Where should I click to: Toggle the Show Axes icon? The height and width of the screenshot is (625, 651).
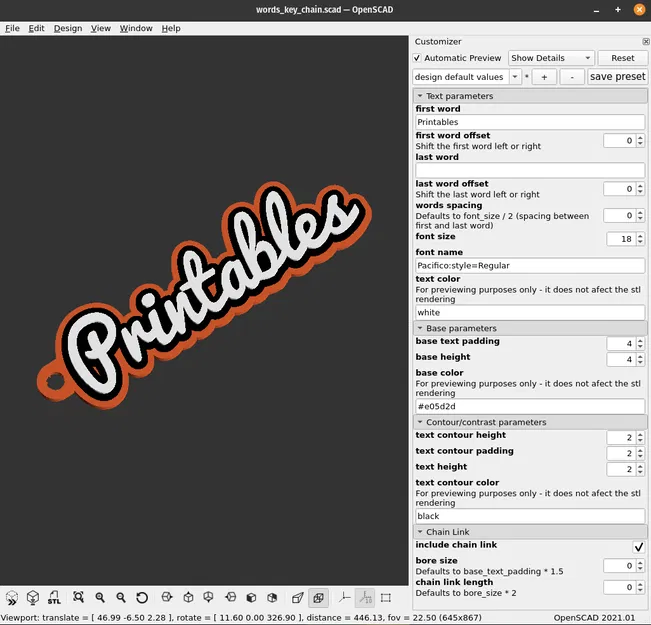(x=344, y=598)
